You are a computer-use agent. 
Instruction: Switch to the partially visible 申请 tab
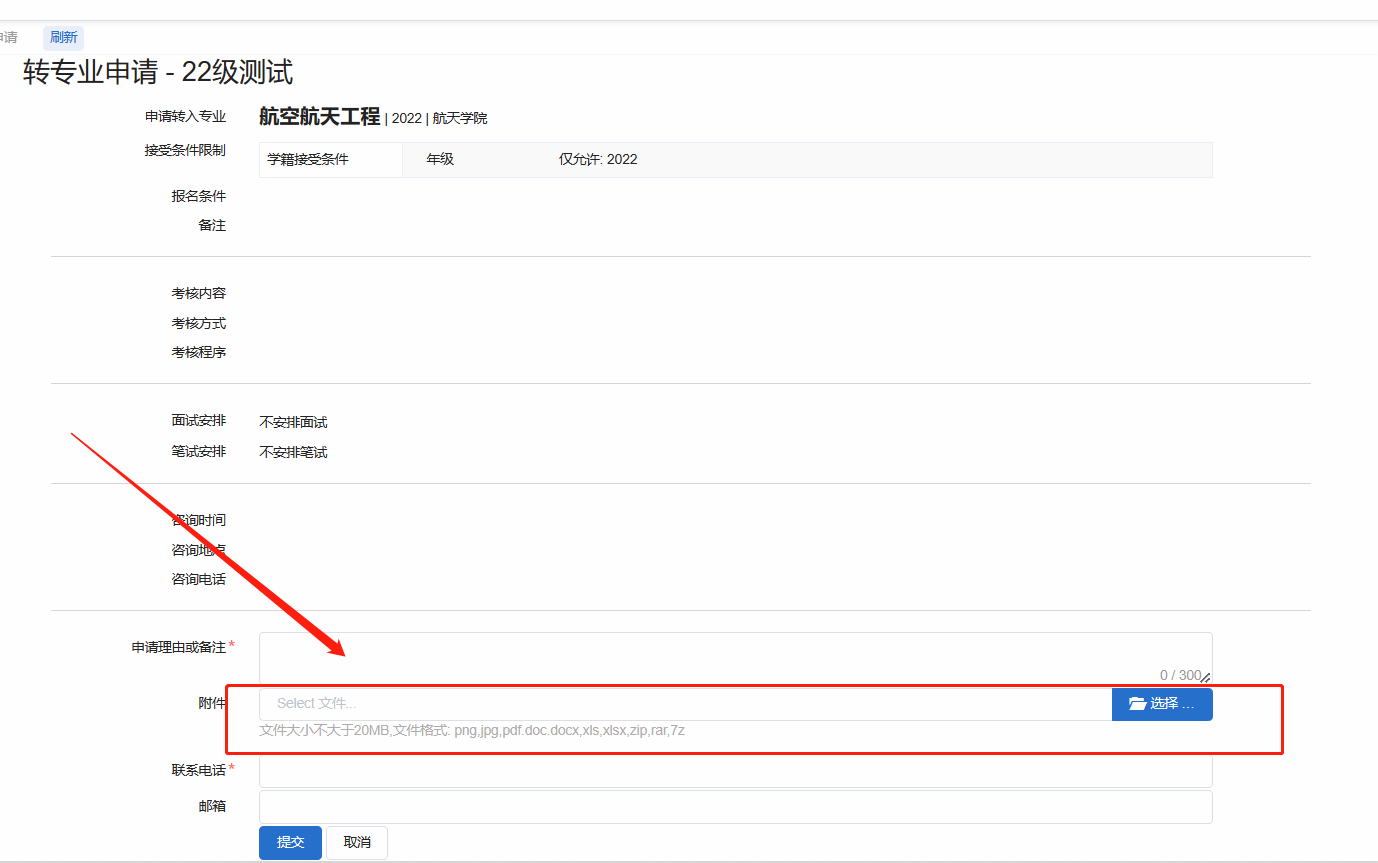tap(9, 38)
